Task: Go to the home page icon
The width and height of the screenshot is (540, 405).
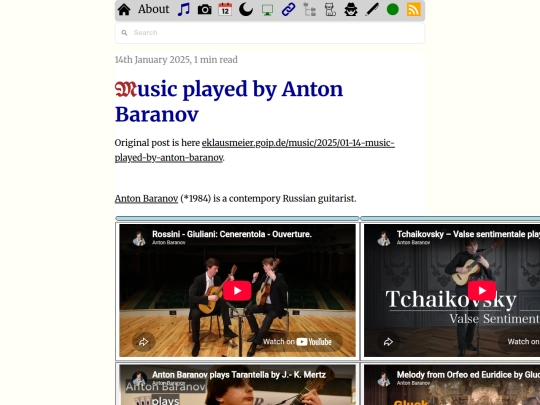Action: point(124,10)
